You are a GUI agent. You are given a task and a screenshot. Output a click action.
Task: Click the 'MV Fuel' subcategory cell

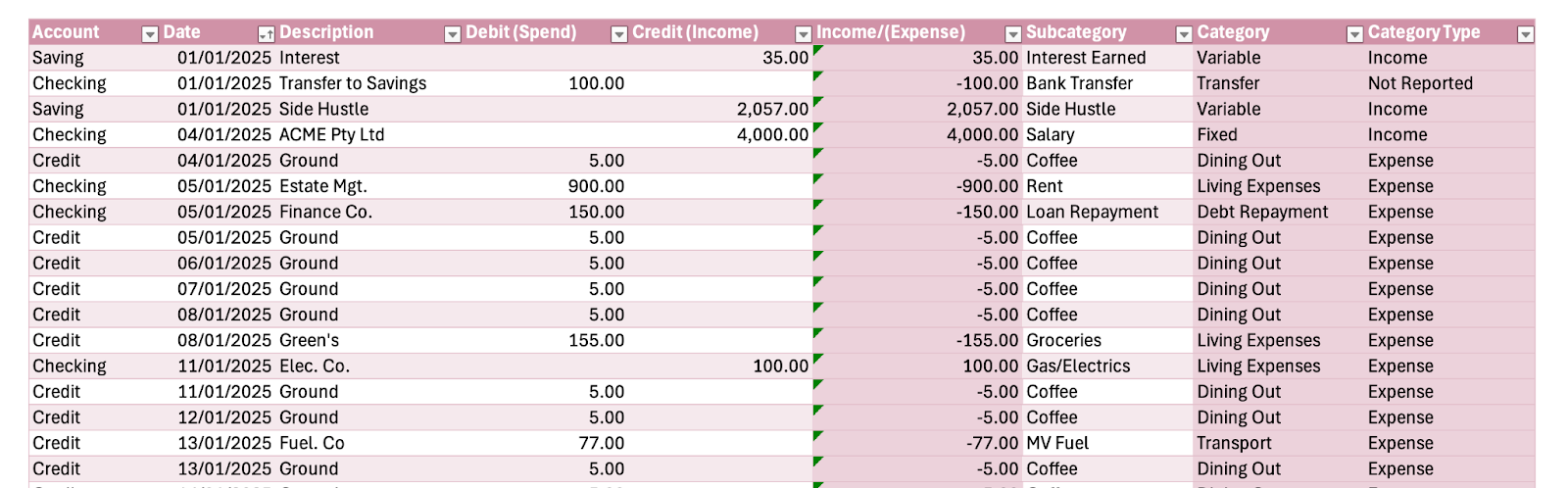1107,443
